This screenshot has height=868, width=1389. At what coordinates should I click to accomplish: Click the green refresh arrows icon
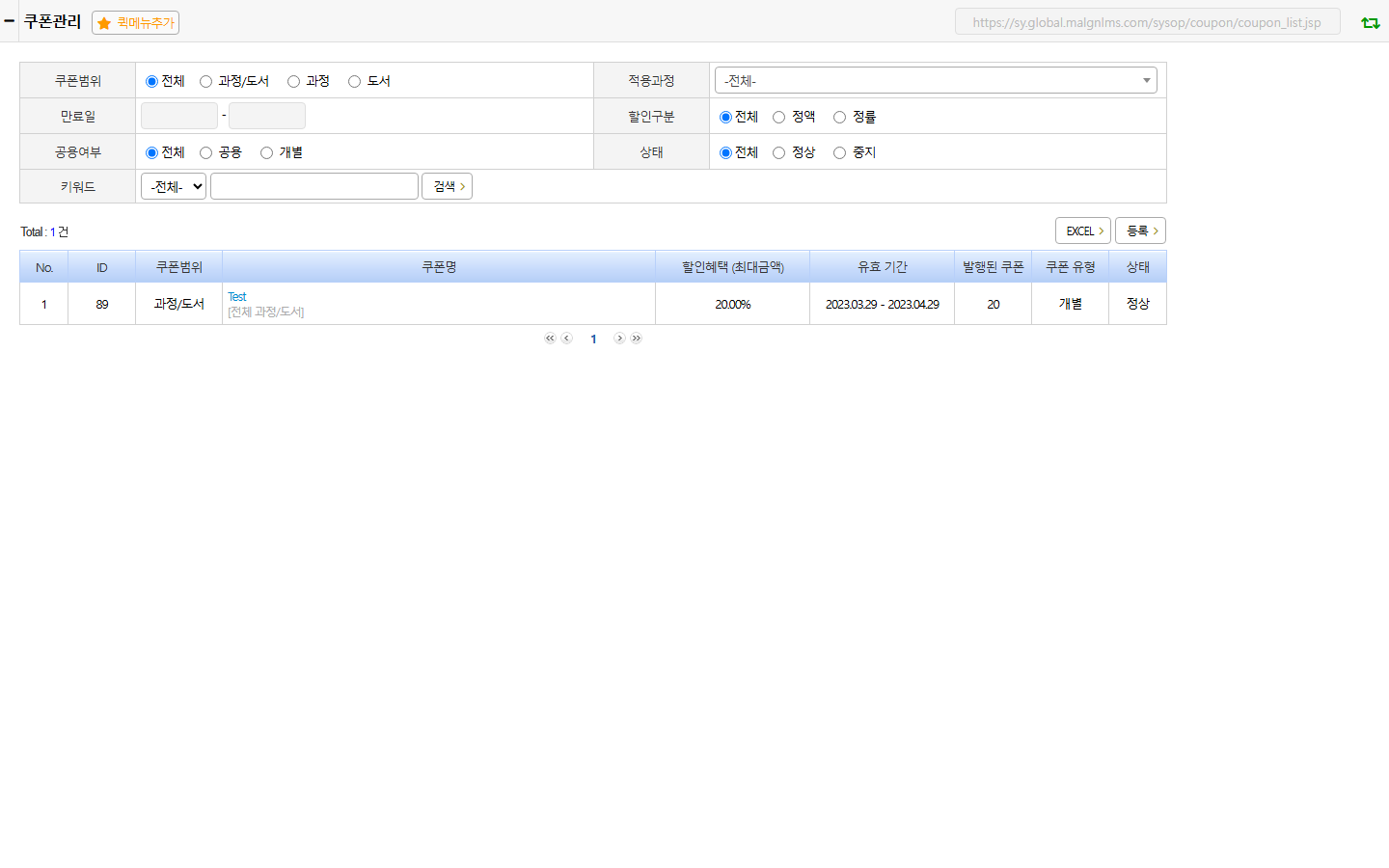pyautogui.click(x=1370, y=22)
